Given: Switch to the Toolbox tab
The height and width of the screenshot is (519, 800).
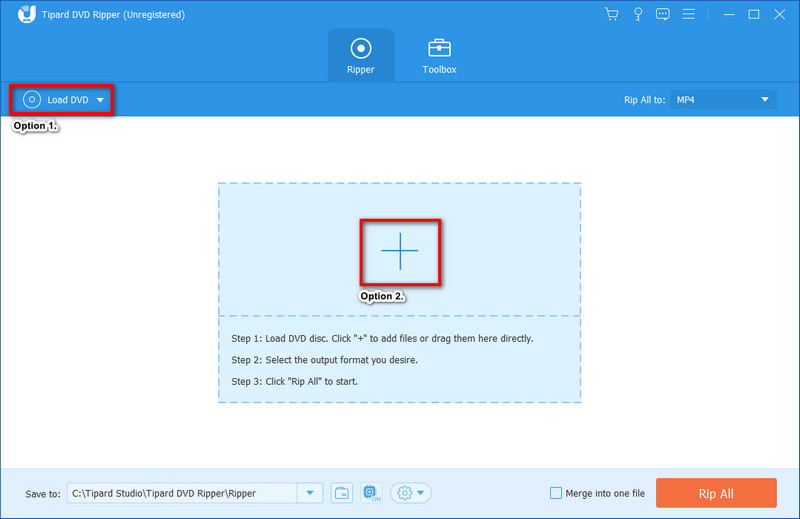Looking at the screenshot, I should pos(439,55).
